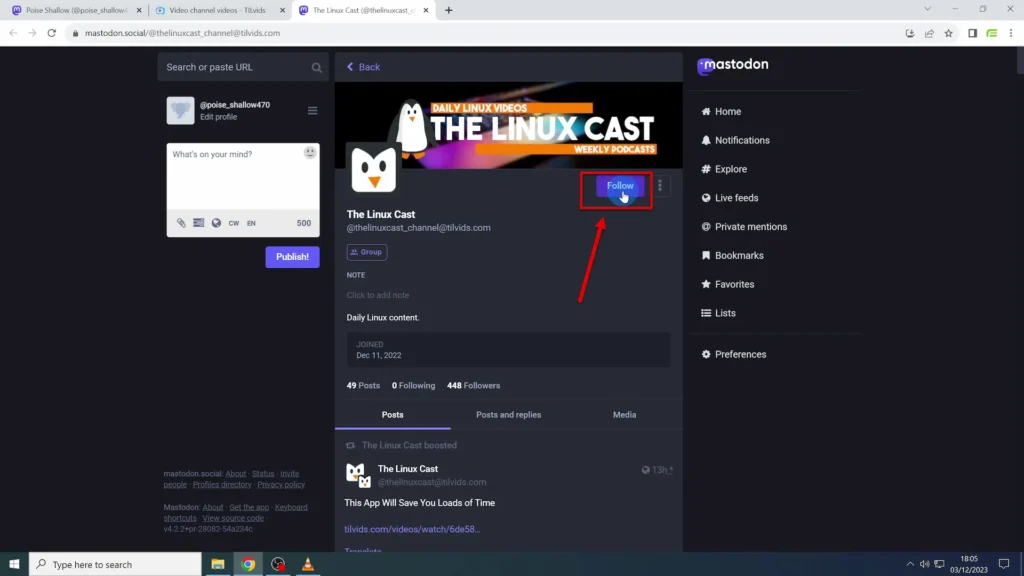Open the account hamburger menu next to poise_shallow470

click(312, 110)
